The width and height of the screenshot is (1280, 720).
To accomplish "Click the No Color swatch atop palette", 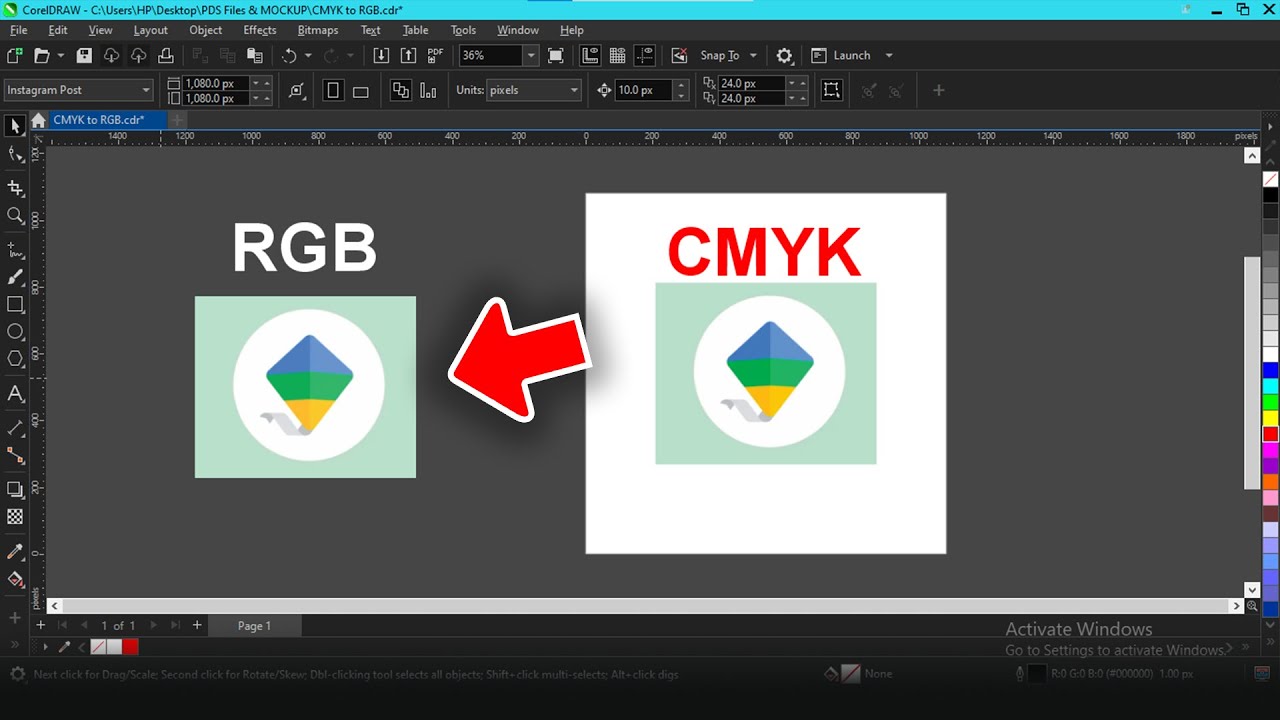I will [x=1270, y=179].
